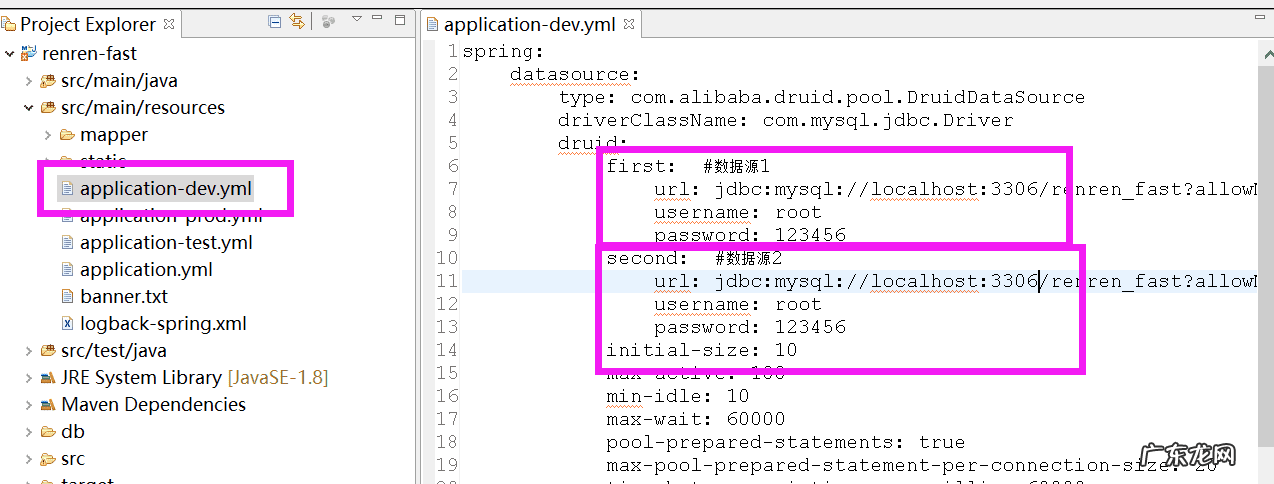Select the Project Explorer tab
The height and width of the screenshot is (484, 1274).
click(88, 24)
